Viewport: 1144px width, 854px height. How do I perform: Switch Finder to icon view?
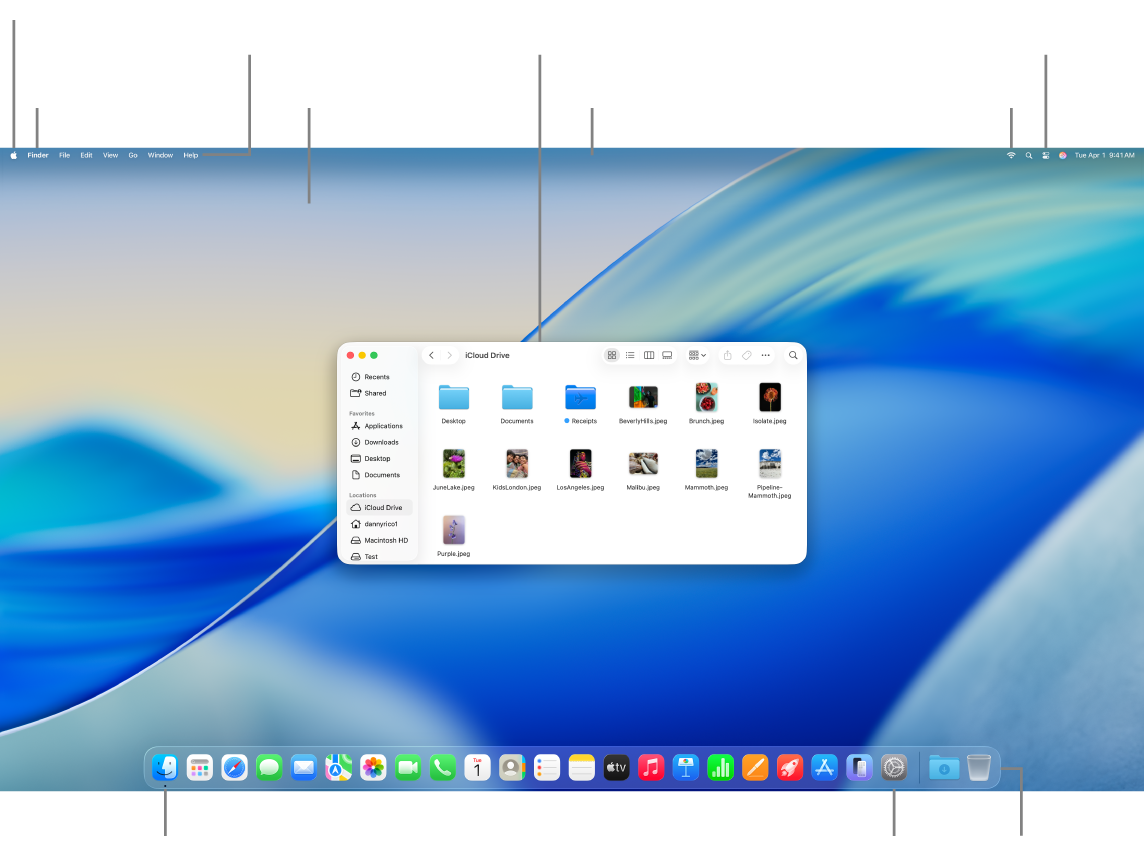(x=612, y=355)
